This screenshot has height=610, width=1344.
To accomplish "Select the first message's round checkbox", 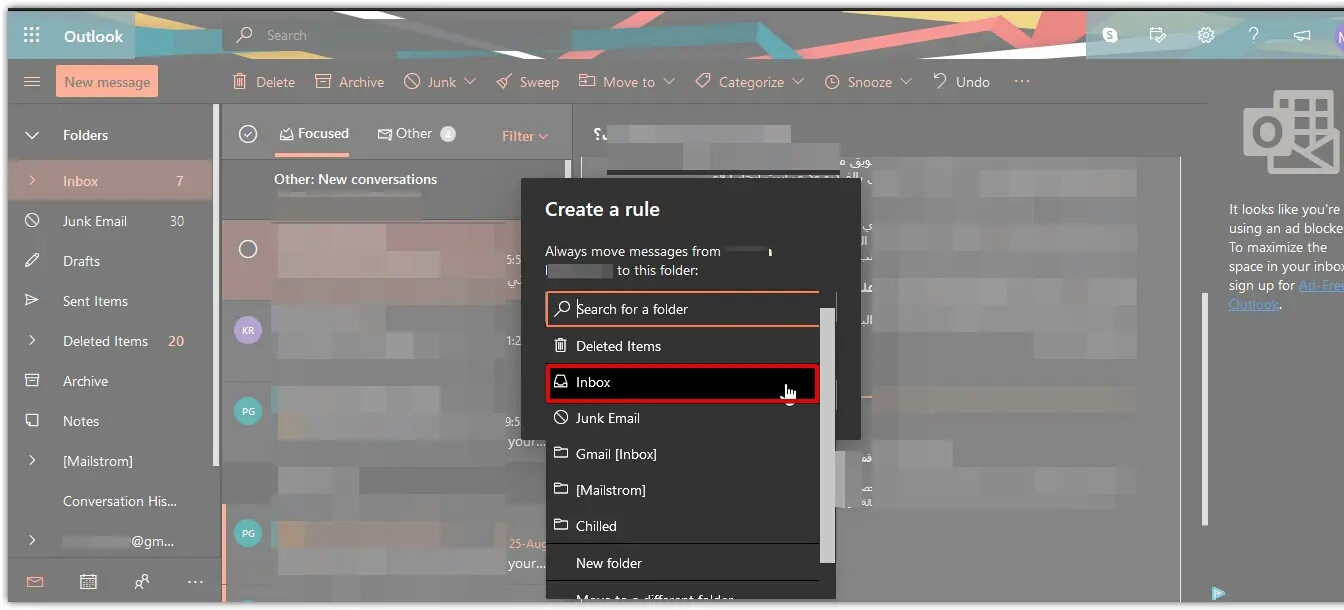I will [248, 249].
